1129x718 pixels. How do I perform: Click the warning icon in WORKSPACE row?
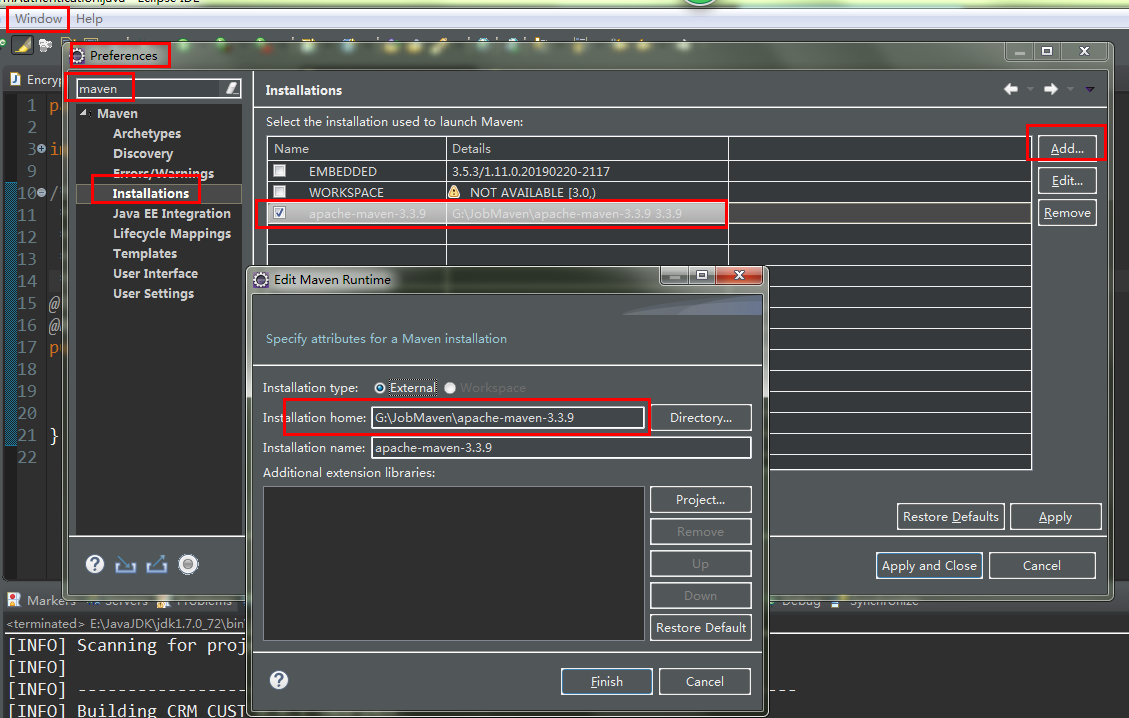point(454,192)
